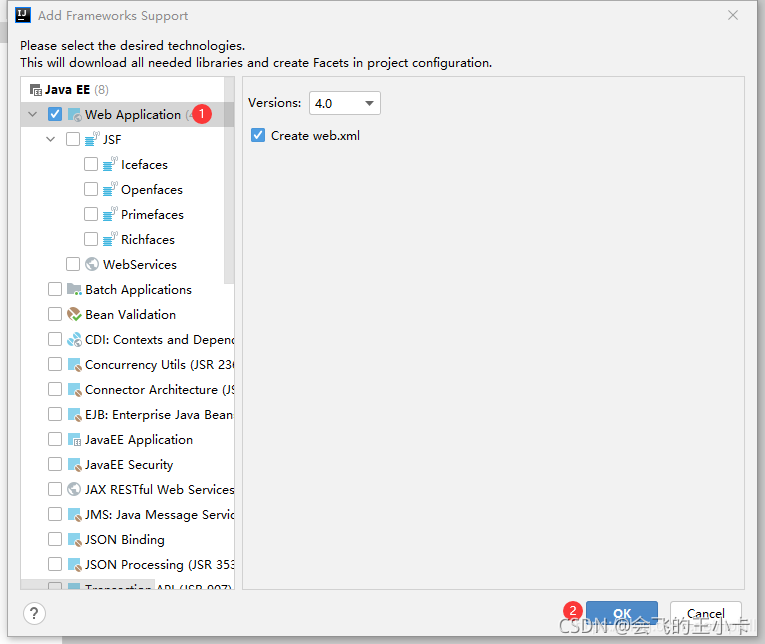Tick the Icefaces checkbox
Image resolution: width=765 pixels, height=644 pixels.
click(x=91, y=164)
